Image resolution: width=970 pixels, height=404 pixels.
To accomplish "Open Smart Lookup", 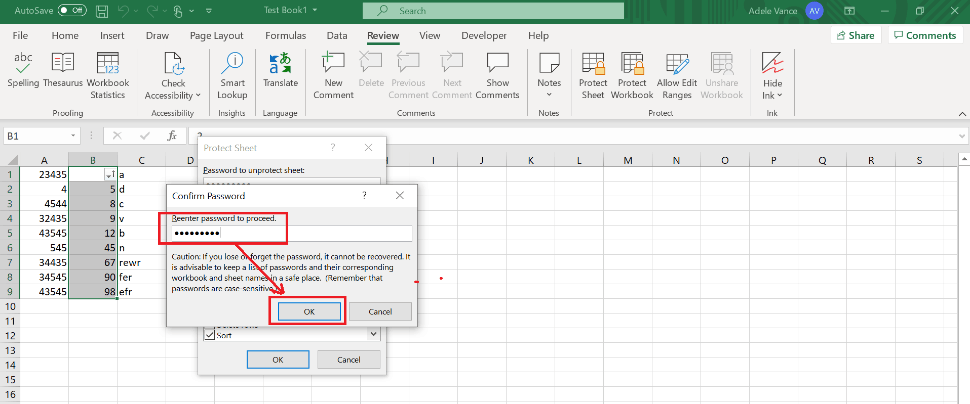I will pos(232,75).
